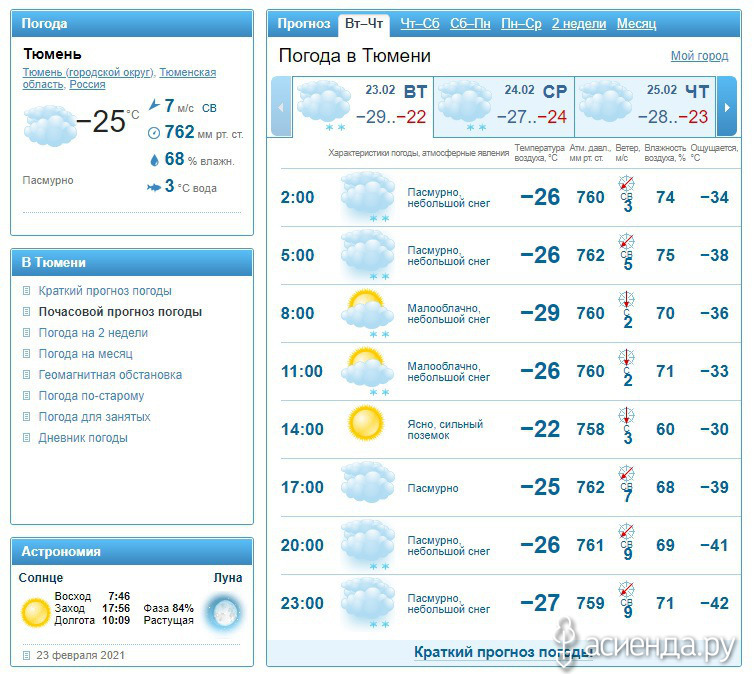Click the current weather cloud icon for Тюмень
754x674 pixels.
click(49, 126)
